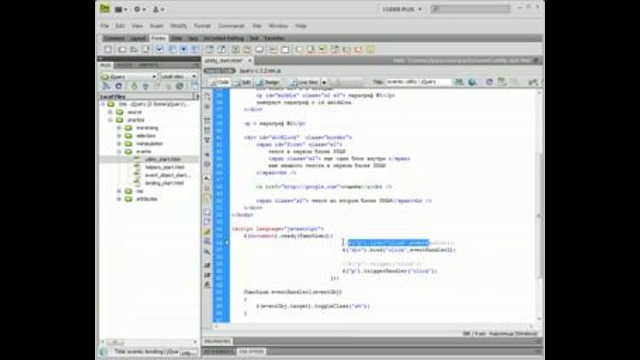The width and height of the screenshot is (640, 360).
Task: Click the Refresh icon in Files panel
Action: coord(119,86)
